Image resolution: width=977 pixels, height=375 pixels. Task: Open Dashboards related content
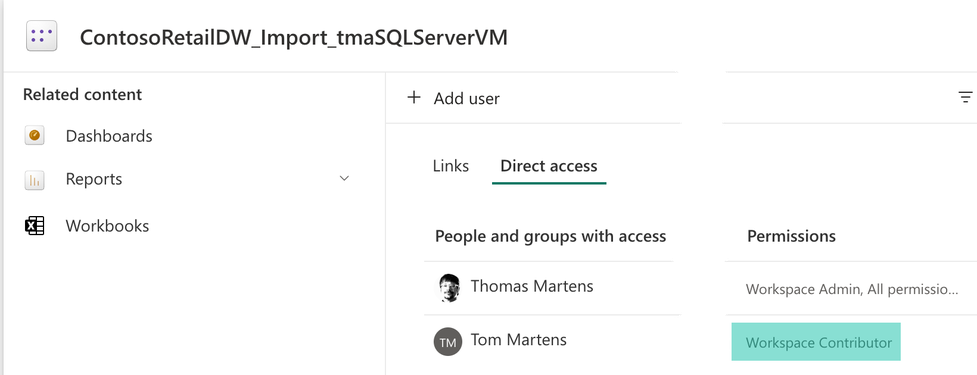click(x=109, y=136)
